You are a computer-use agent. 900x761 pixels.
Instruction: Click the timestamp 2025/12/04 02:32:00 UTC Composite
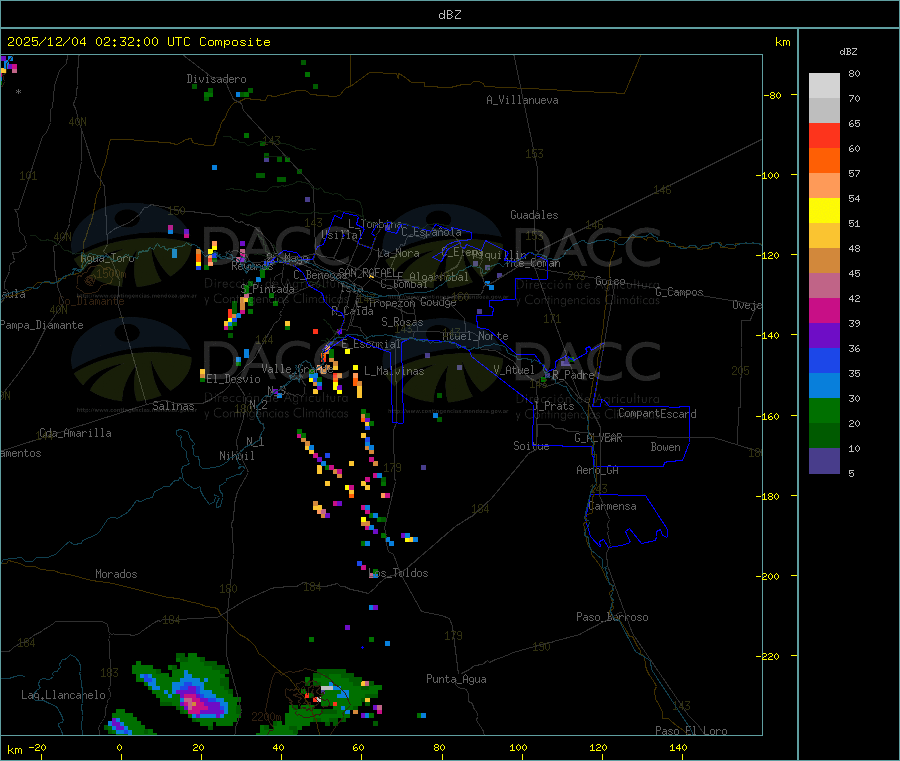[x=138, y=42]
